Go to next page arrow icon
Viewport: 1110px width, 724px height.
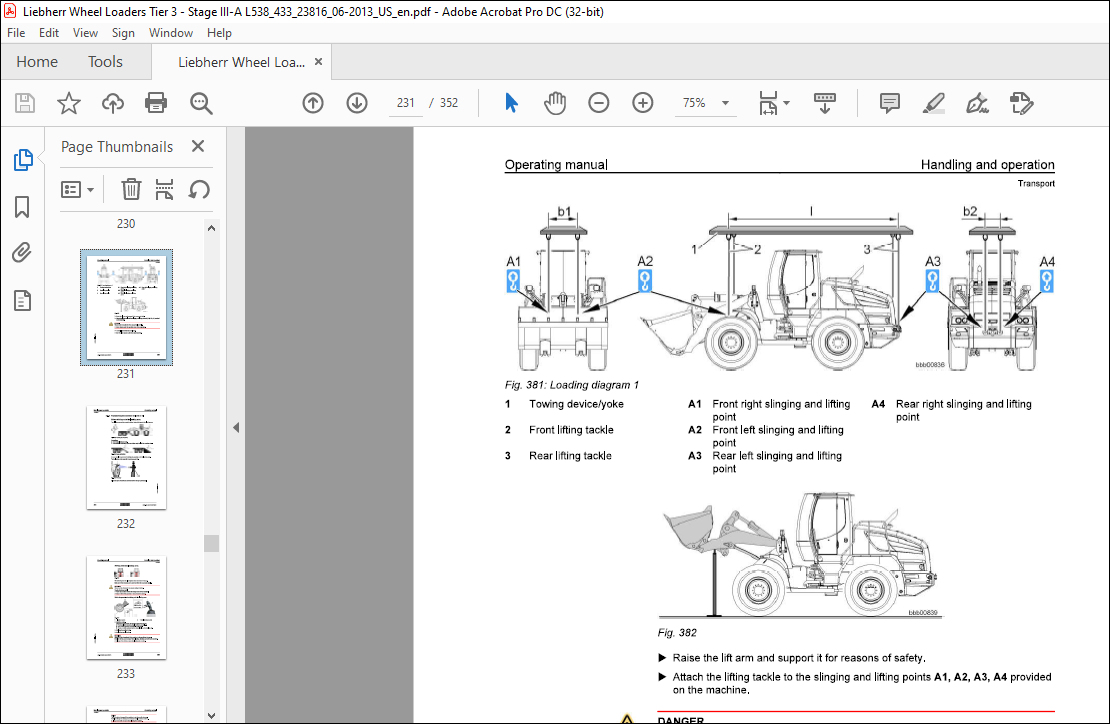pyautogui.click(x=357, y=103)
